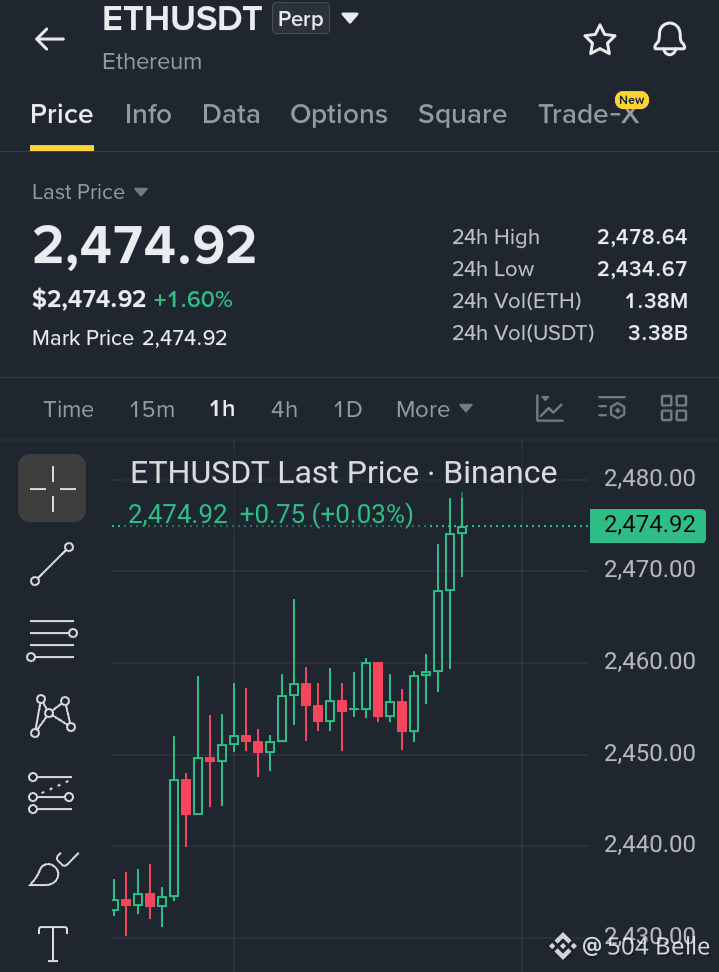Image resolution: width=719 pixels, height=972 pixels.
Task: Tap the 2,450.00 price axis label
Action: 650,753
